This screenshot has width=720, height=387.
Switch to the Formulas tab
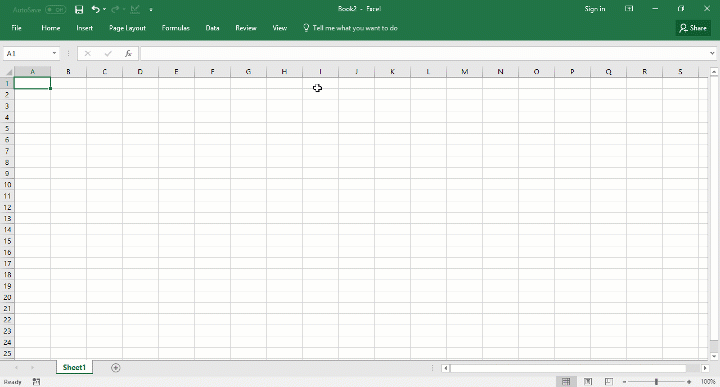tap(175, 28)
